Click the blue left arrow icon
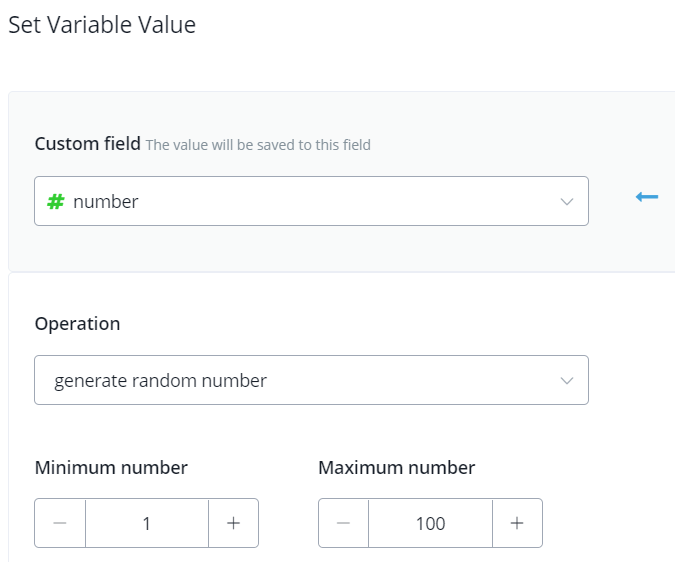This screenshot has height=562, width=675. pyautogui.click(x=647, y=197)
